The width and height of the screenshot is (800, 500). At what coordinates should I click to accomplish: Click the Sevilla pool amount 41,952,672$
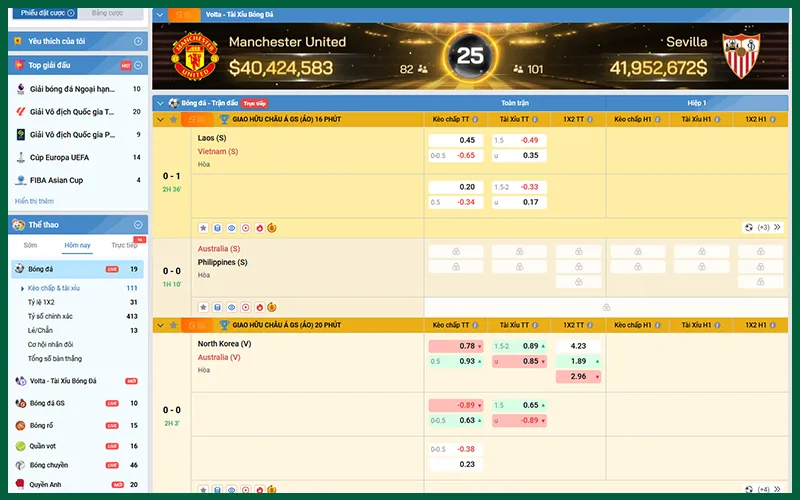pos(659,68)
